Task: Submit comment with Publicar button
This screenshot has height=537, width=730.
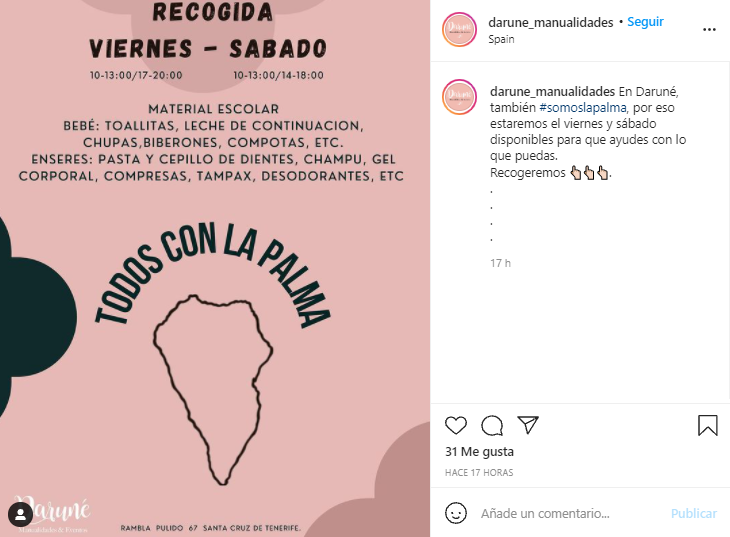Action: pyautogui.click(x=693, y=513)
